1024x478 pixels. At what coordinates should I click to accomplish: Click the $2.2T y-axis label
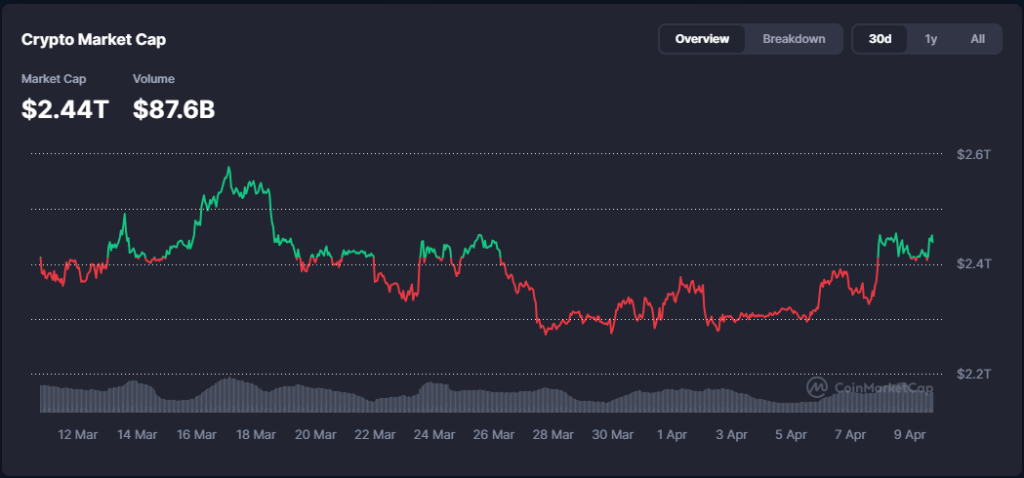tap(973, 374)
